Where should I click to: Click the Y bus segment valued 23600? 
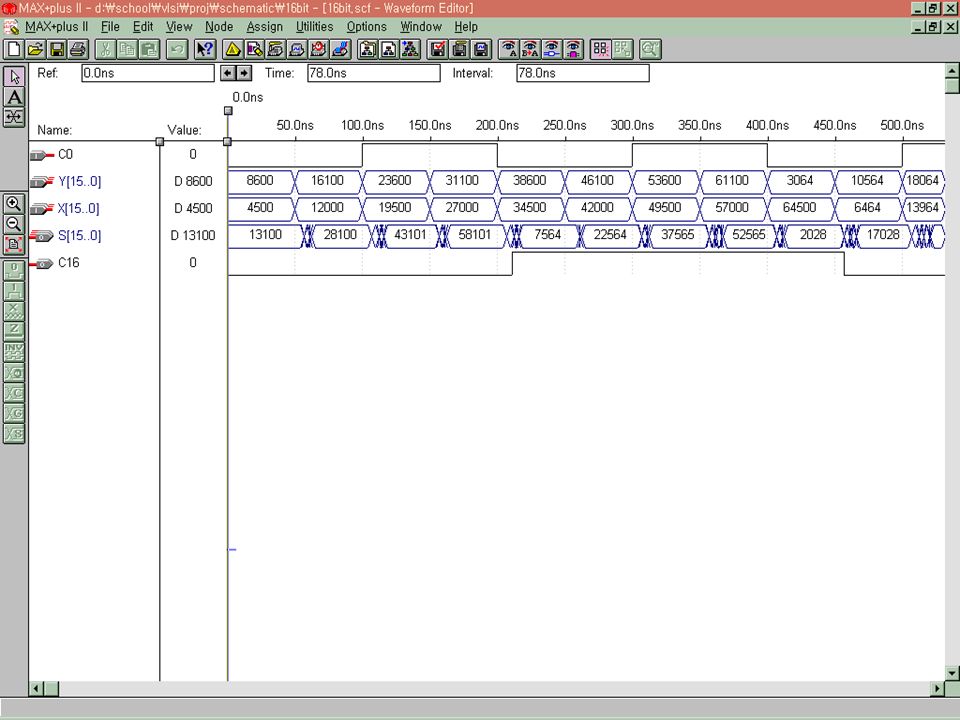point(395,181)
